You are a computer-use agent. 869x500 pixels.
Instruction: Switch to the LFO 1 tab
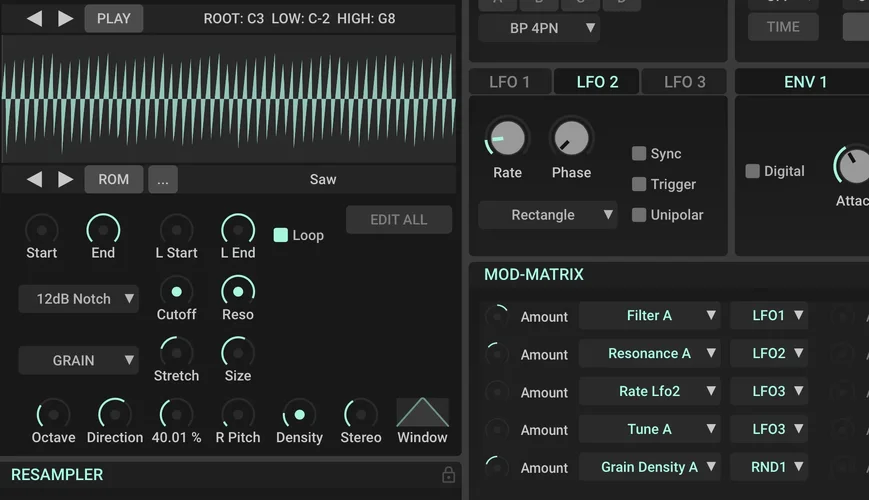tap(510, 82)
